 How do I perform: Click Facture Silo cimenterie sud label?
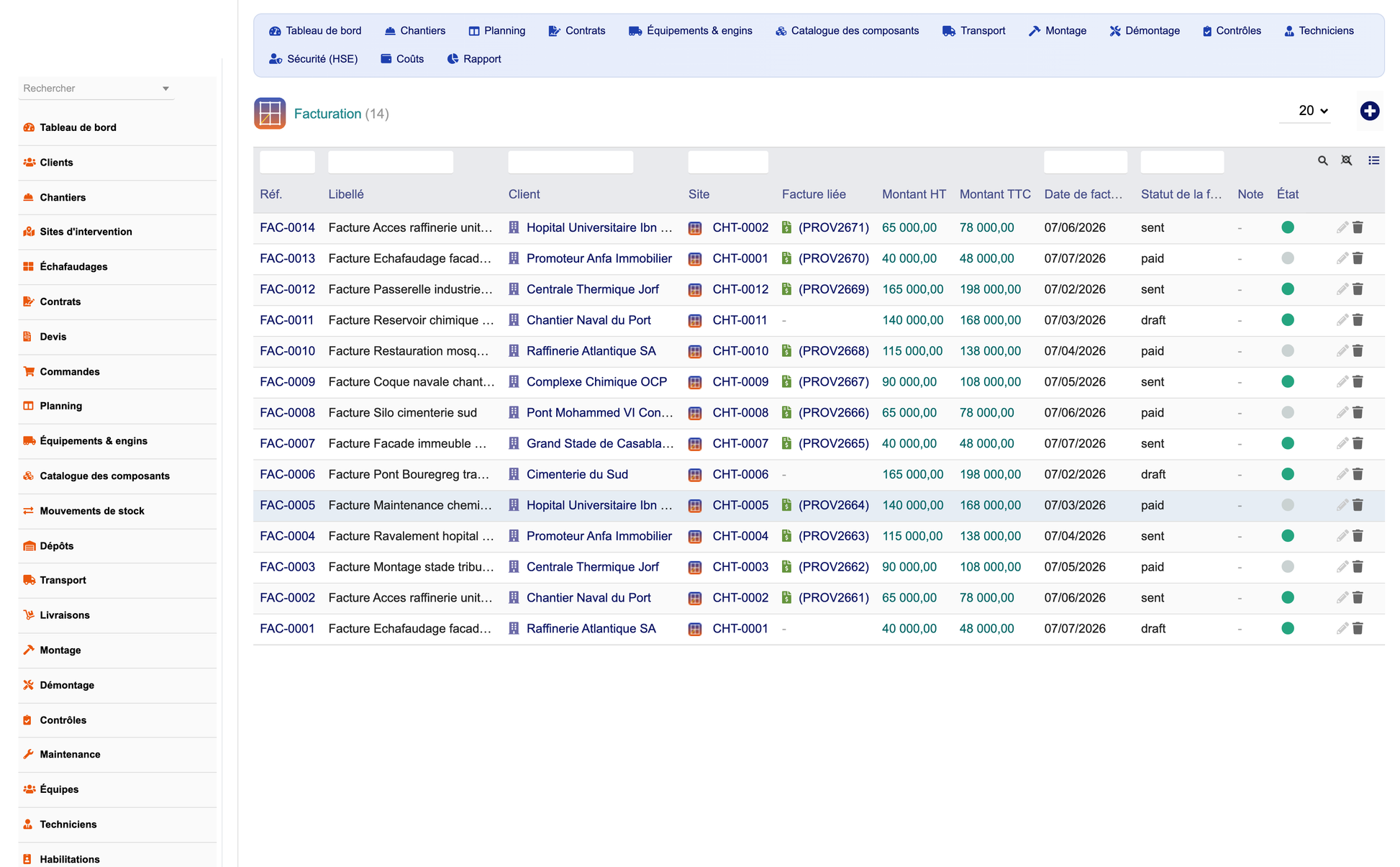tap(403, 412)
